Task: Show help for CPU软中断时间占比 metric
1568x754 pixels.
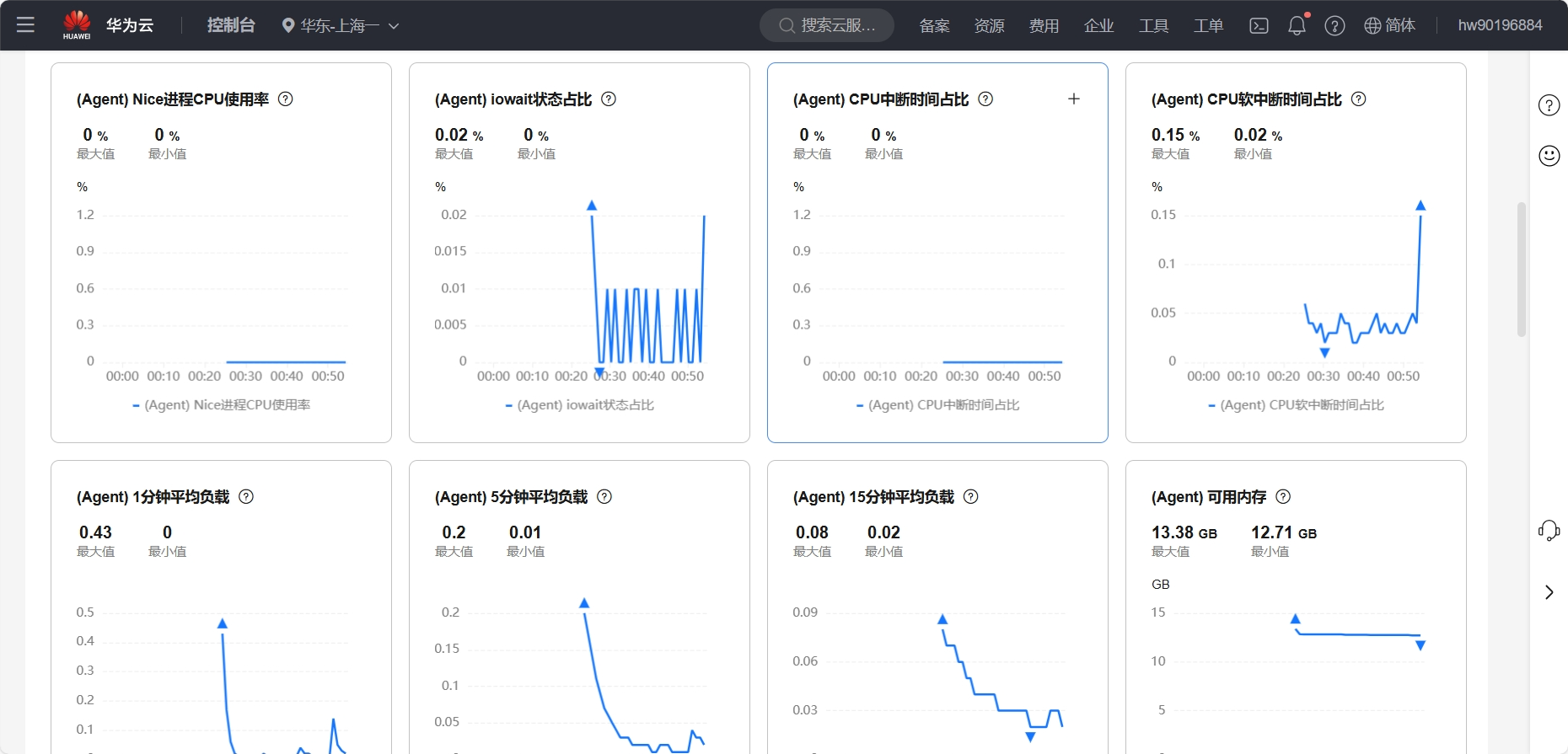Action: point(1359,99)
